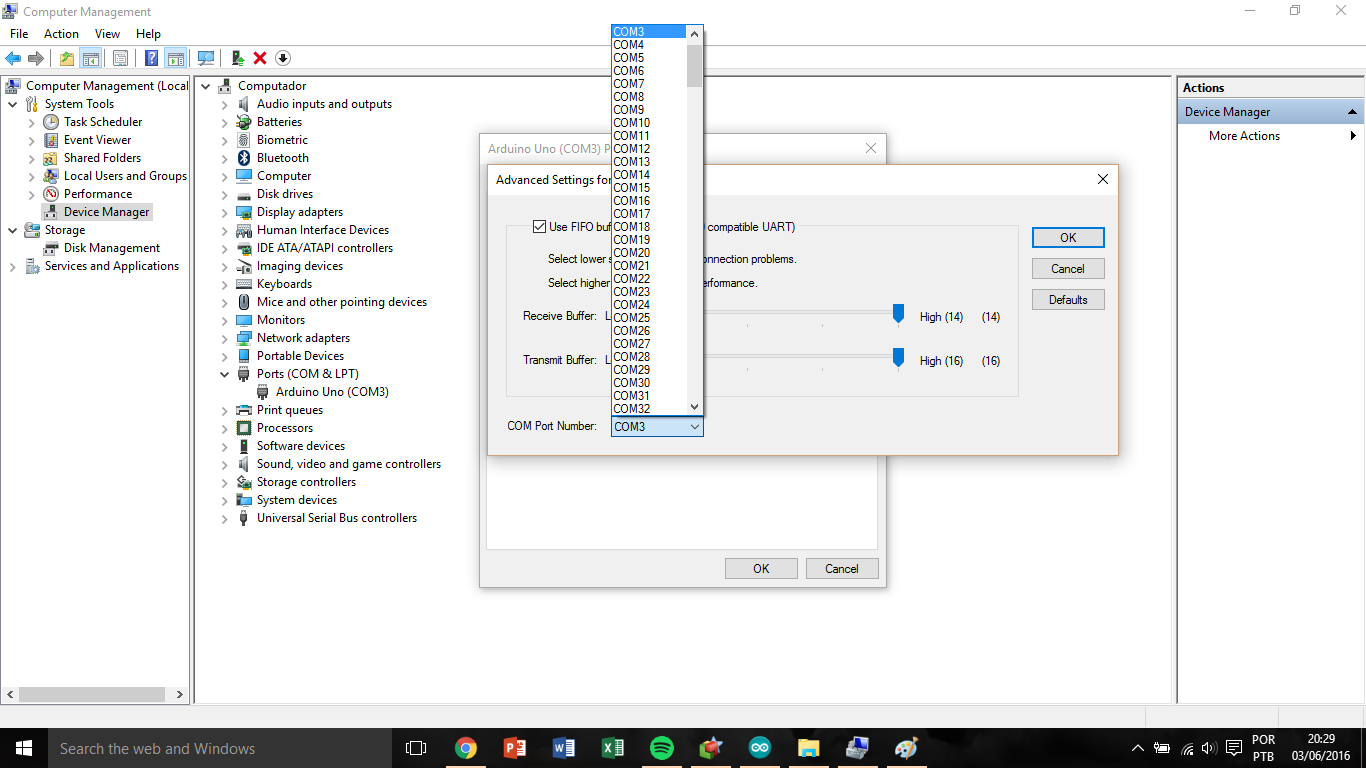Open Arduino IDE from the taskbar
The width and height of the screenshot is (1366, 768).
click(760, 748)
